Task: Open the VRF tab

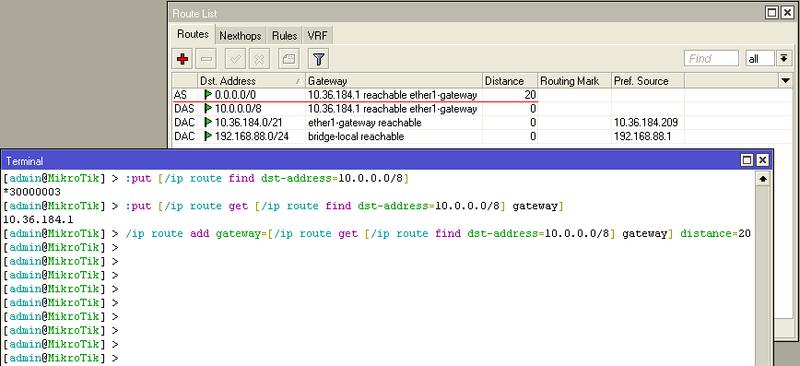Action: (317, 36)
